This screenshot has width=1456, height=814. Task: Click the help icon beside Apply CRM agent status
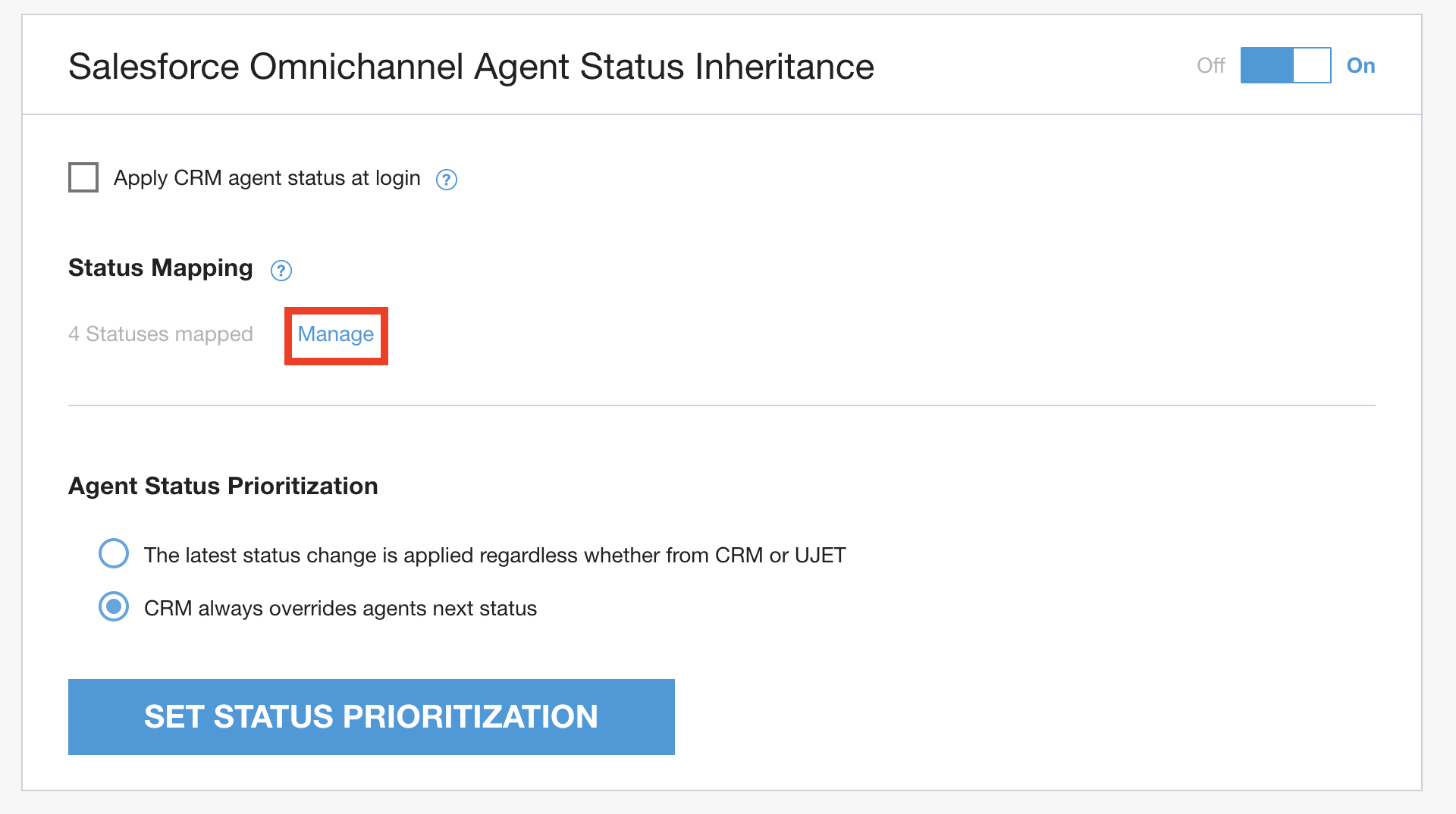(447, 180)
